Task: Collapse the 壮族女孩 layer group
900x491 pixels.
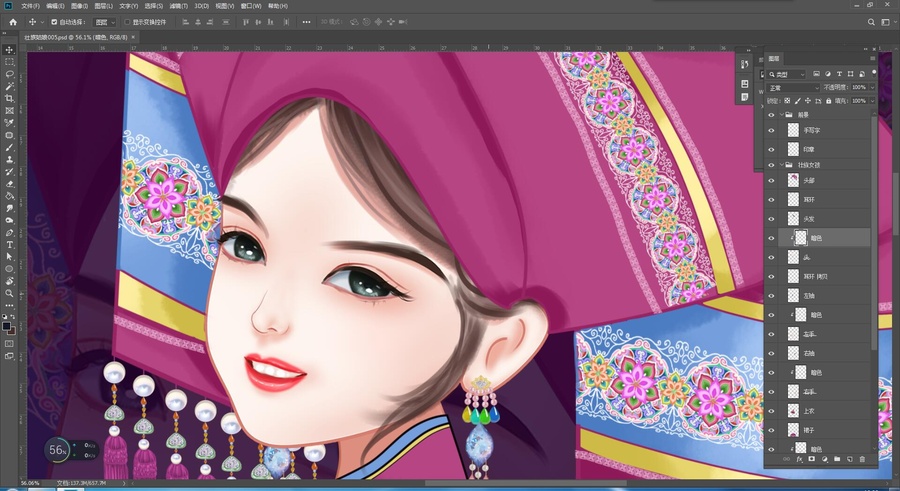Action: pyautogui.click(x=782, y=165)
